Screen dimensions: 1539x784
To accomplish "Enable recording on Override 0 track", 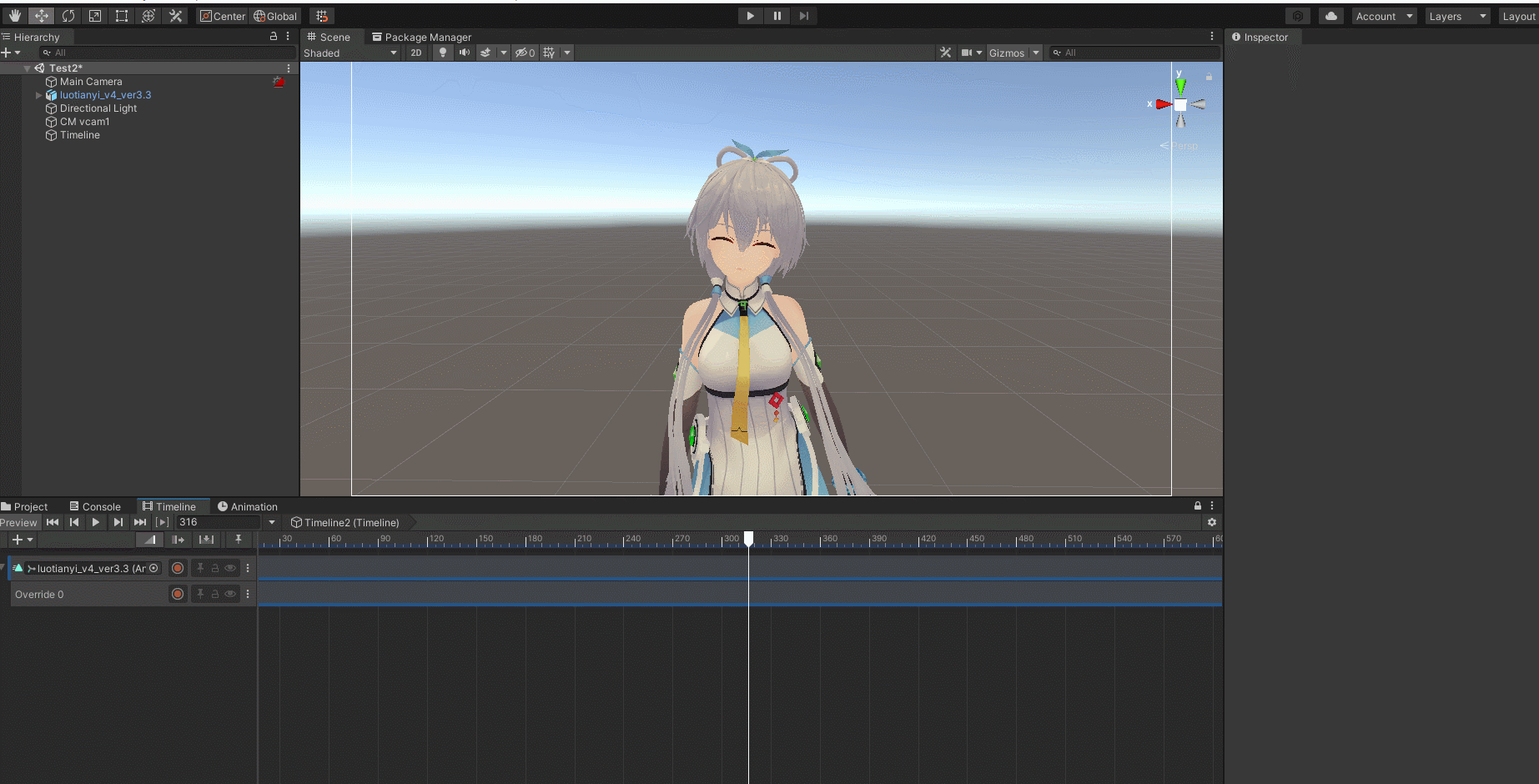I will [178, 594].
